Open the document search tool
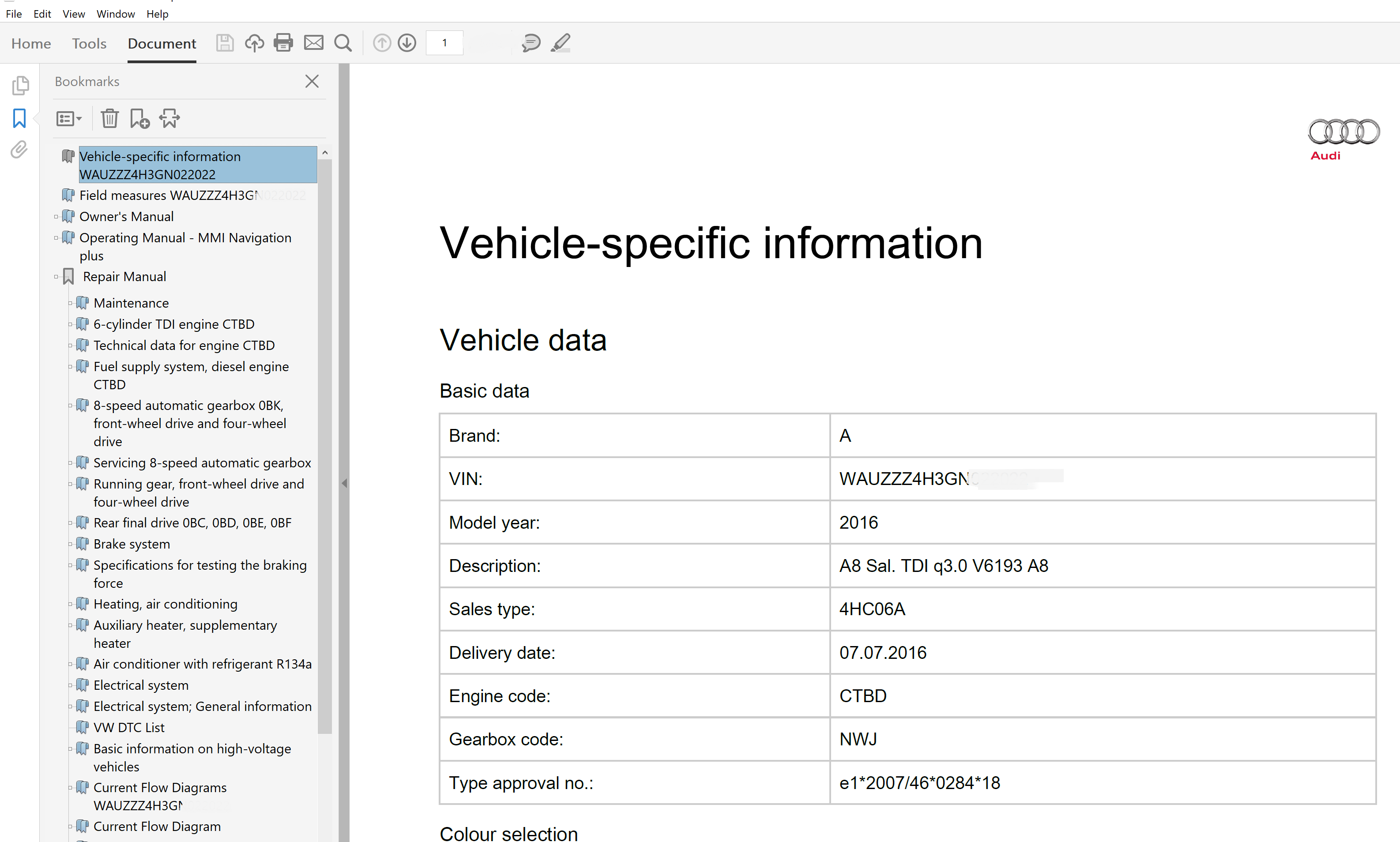The image size is (1400, 842). [343, 42]
